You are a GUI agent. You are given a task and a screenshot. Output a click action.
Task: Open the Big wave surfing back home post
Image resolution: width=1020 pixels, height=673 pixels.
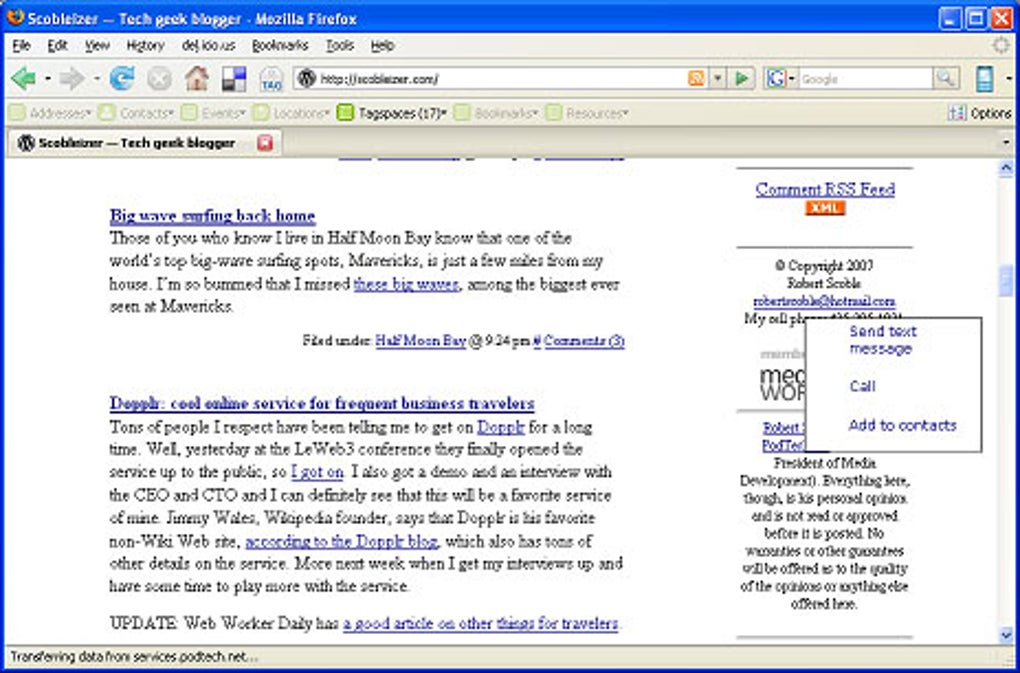[212, 216]
